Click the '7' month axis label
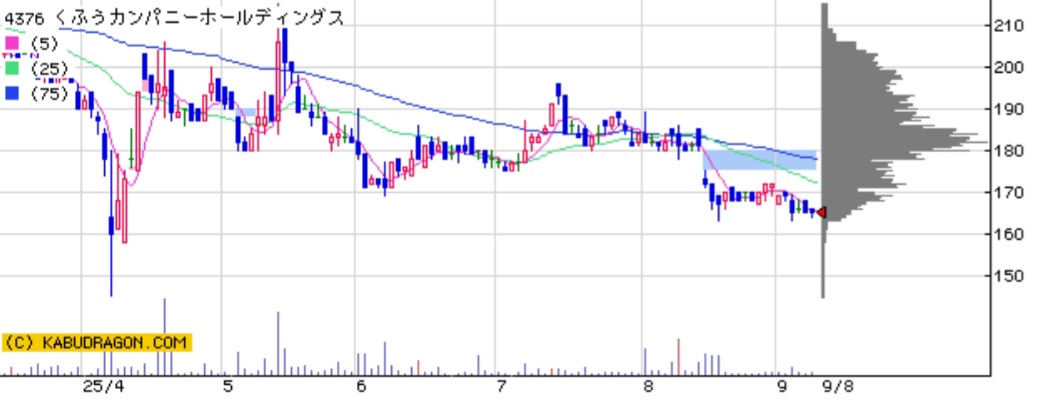This screenshot has height=410, width=1063. (x=501, y=387)
